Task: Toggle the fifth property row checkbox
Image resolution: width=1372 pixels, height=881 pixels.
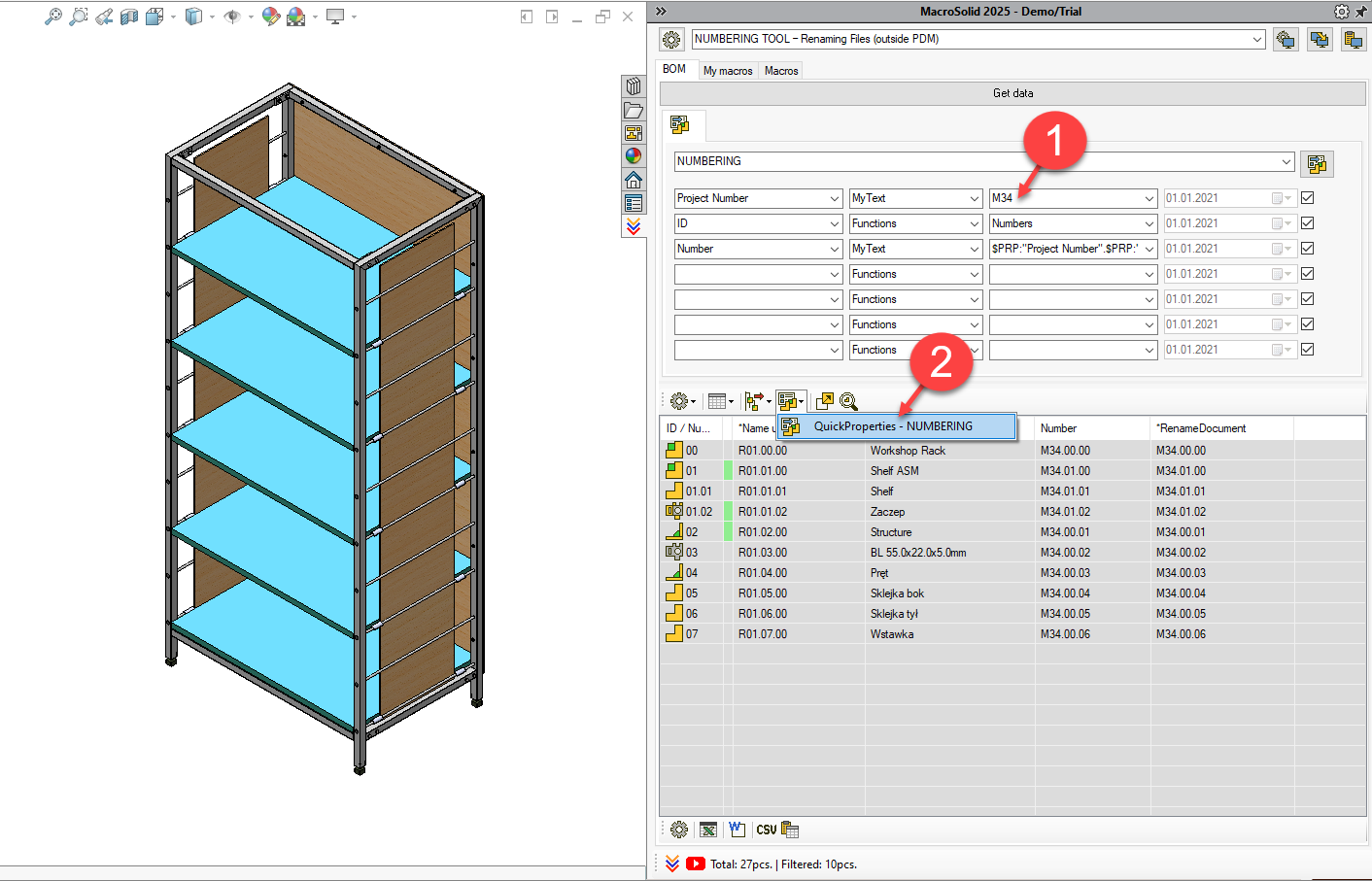Action: coord(1308,299)
